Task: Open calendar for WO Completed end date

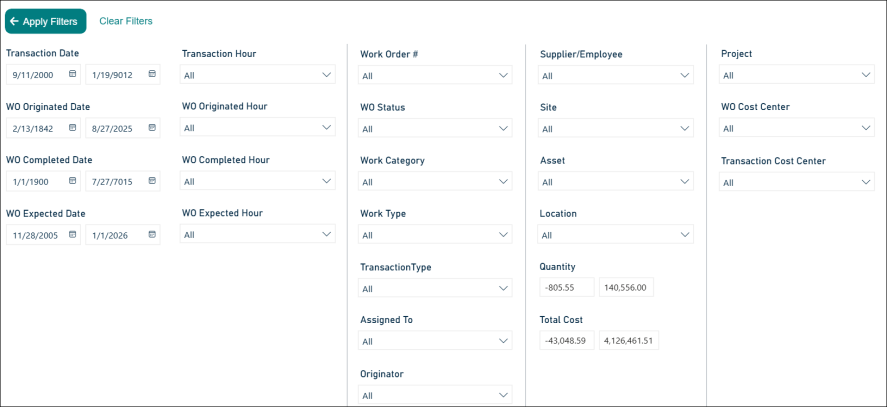Action: pos(152,181)
